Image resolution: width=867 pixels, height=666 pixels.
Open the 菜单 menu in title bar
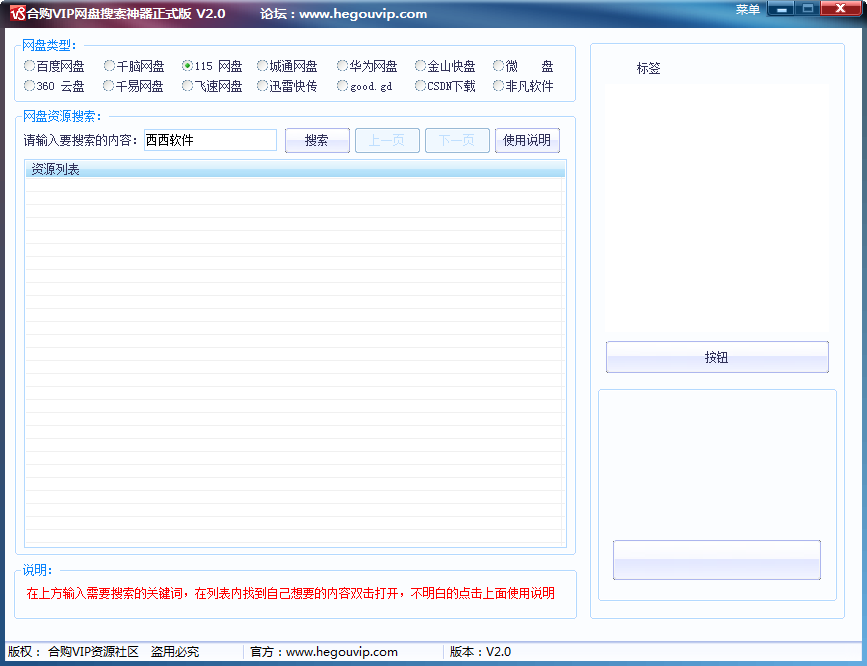[x=748, y=9]
